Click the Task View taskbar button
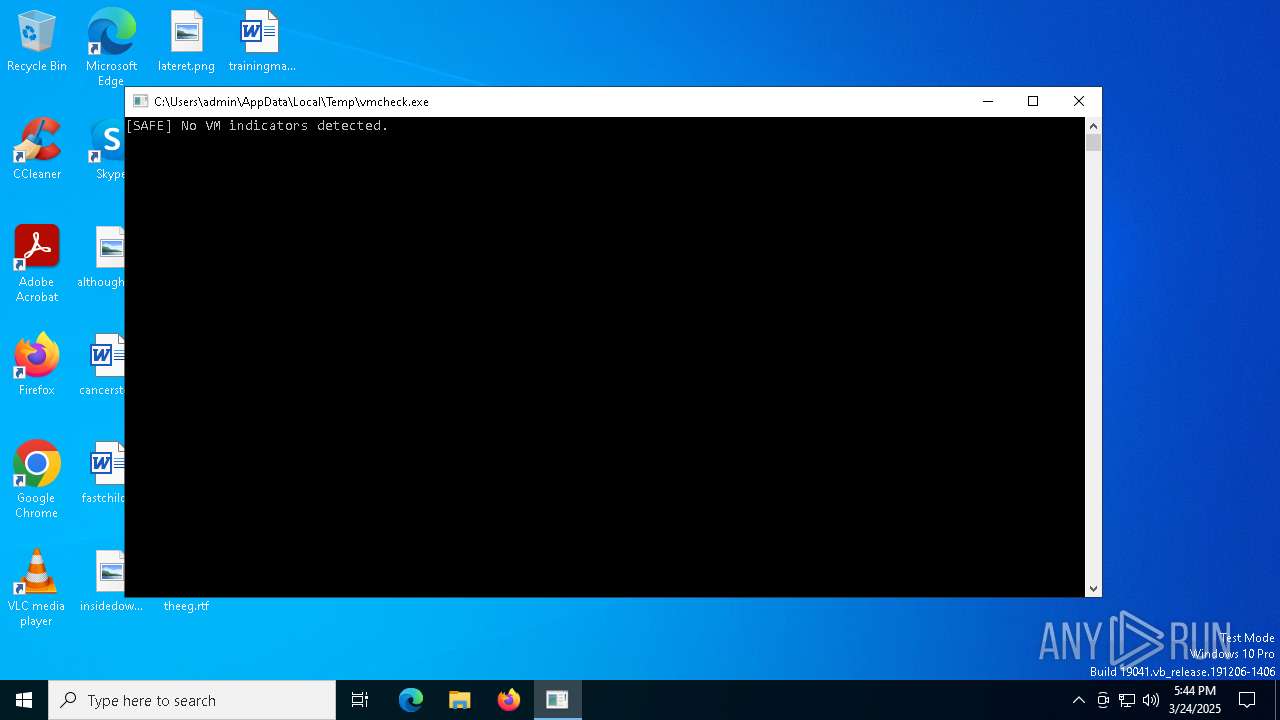1280x720 pixels. [360, 700]
